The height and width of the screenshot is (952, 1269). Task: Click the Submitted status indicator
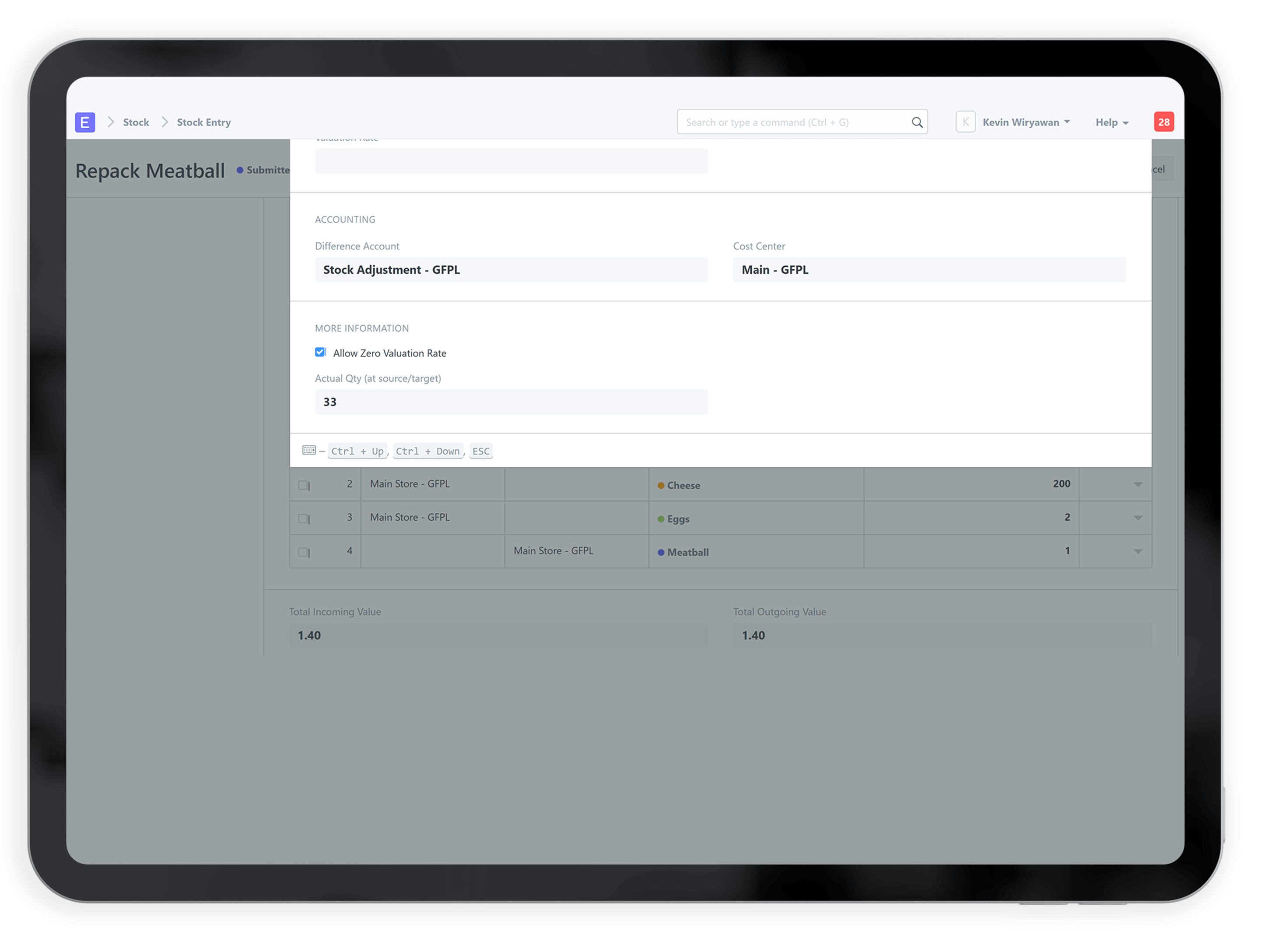pos(263,170)
